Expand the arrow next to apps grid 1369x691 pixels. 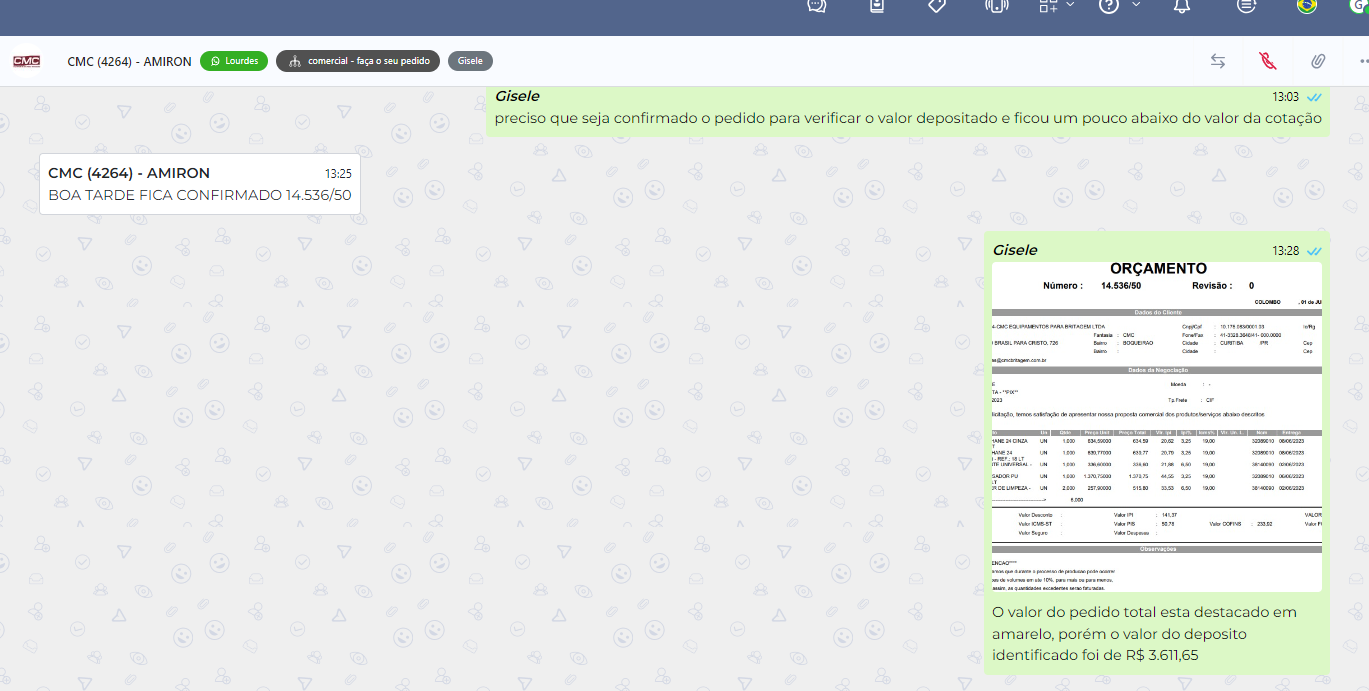[x=1071, y=6]
